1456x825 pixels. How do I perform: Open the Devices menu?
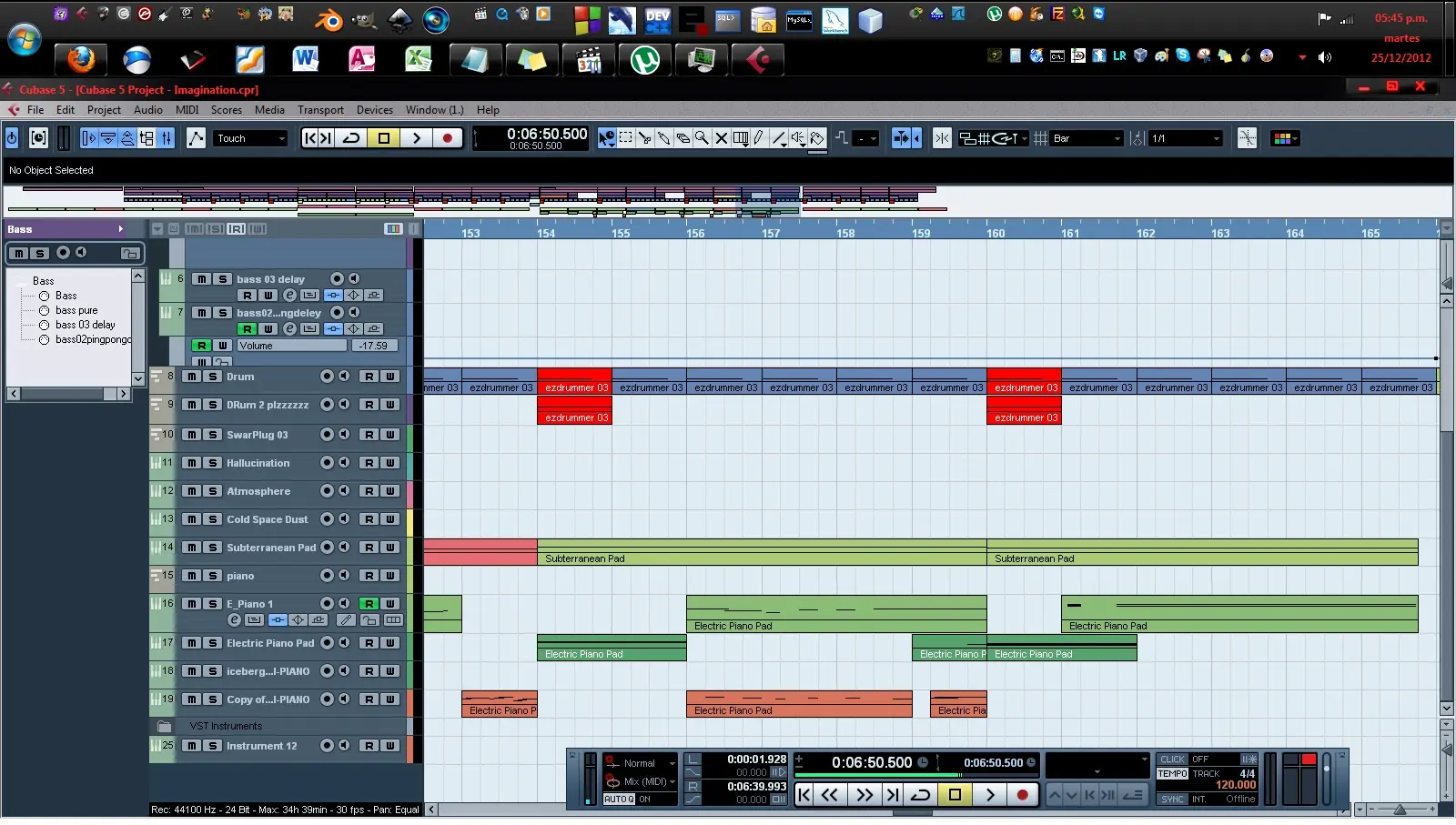point(375,110)
